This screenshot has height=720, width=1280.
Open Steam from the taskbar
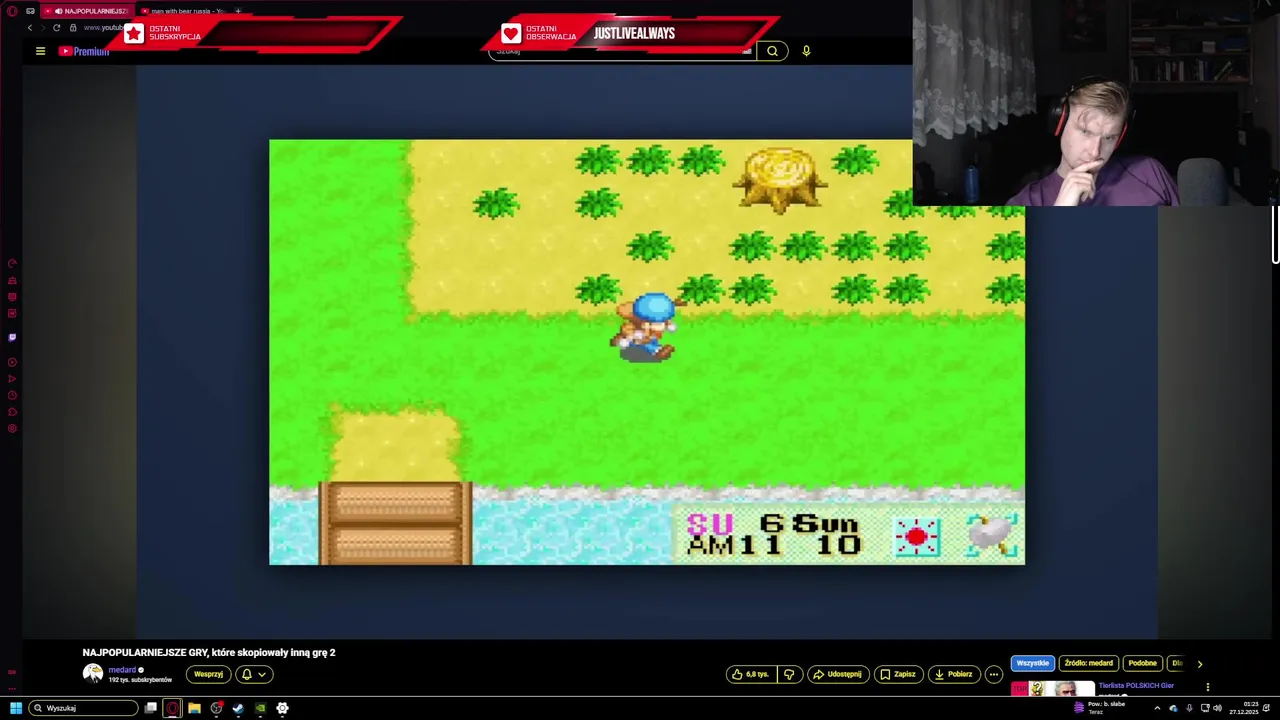pyautogui.click(x=238, y=708)
